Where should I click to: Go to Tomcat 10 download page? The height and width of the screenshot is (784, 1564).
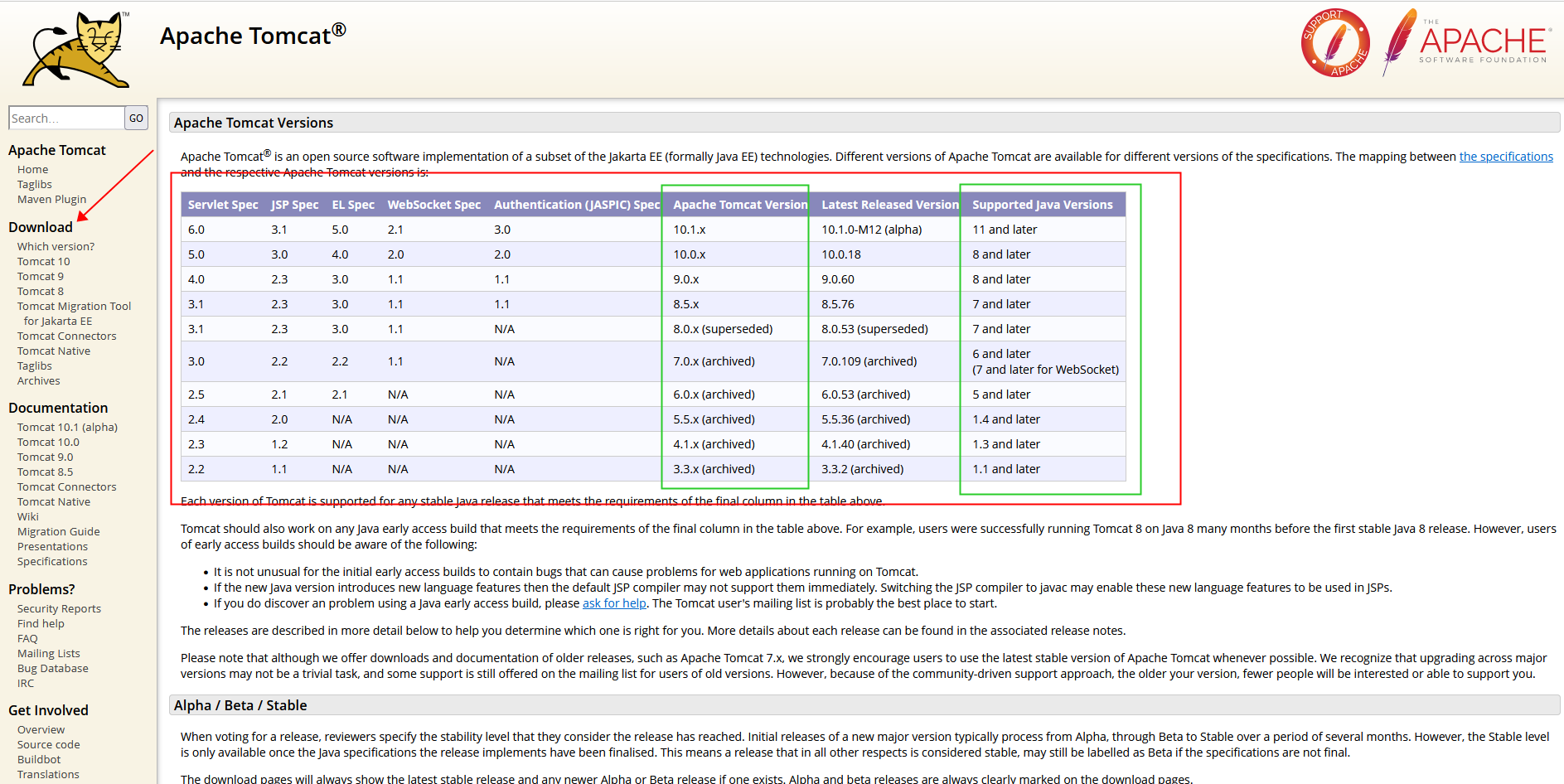click(44, 261)
